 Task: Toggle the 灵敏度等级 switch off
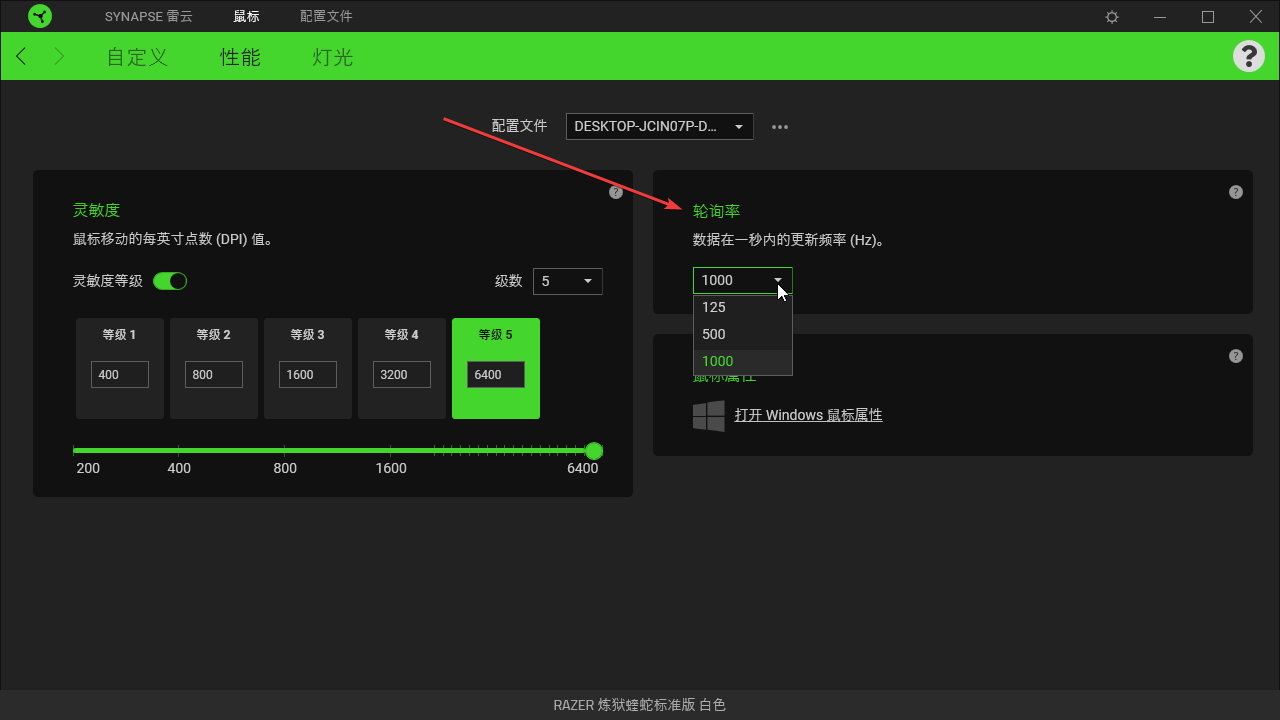[x=170, y=281]
